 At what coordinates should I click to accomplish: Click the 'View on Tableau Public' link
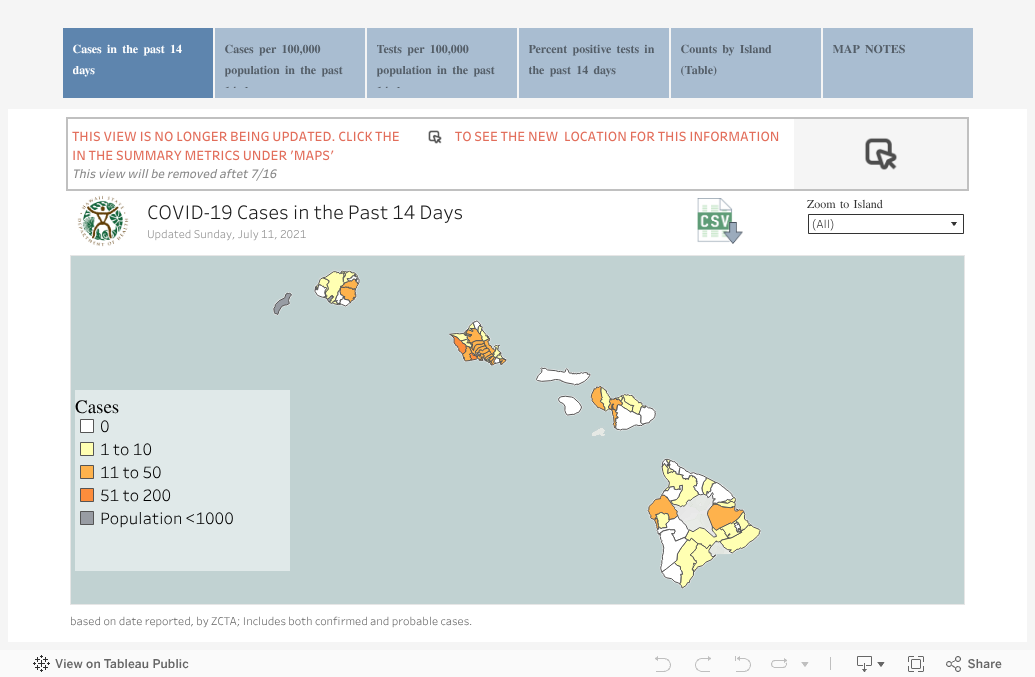[x=122, y=663]
